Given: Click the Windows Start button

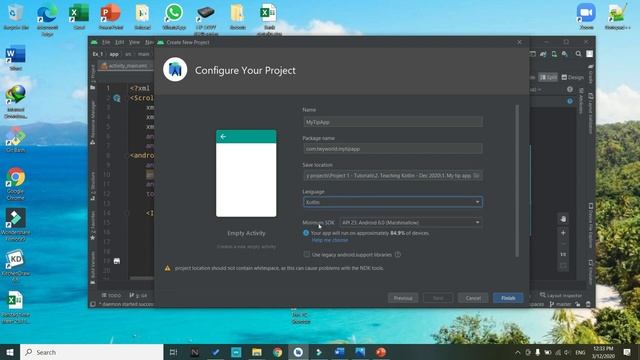Looking at the screenshot, I should 10,352.
